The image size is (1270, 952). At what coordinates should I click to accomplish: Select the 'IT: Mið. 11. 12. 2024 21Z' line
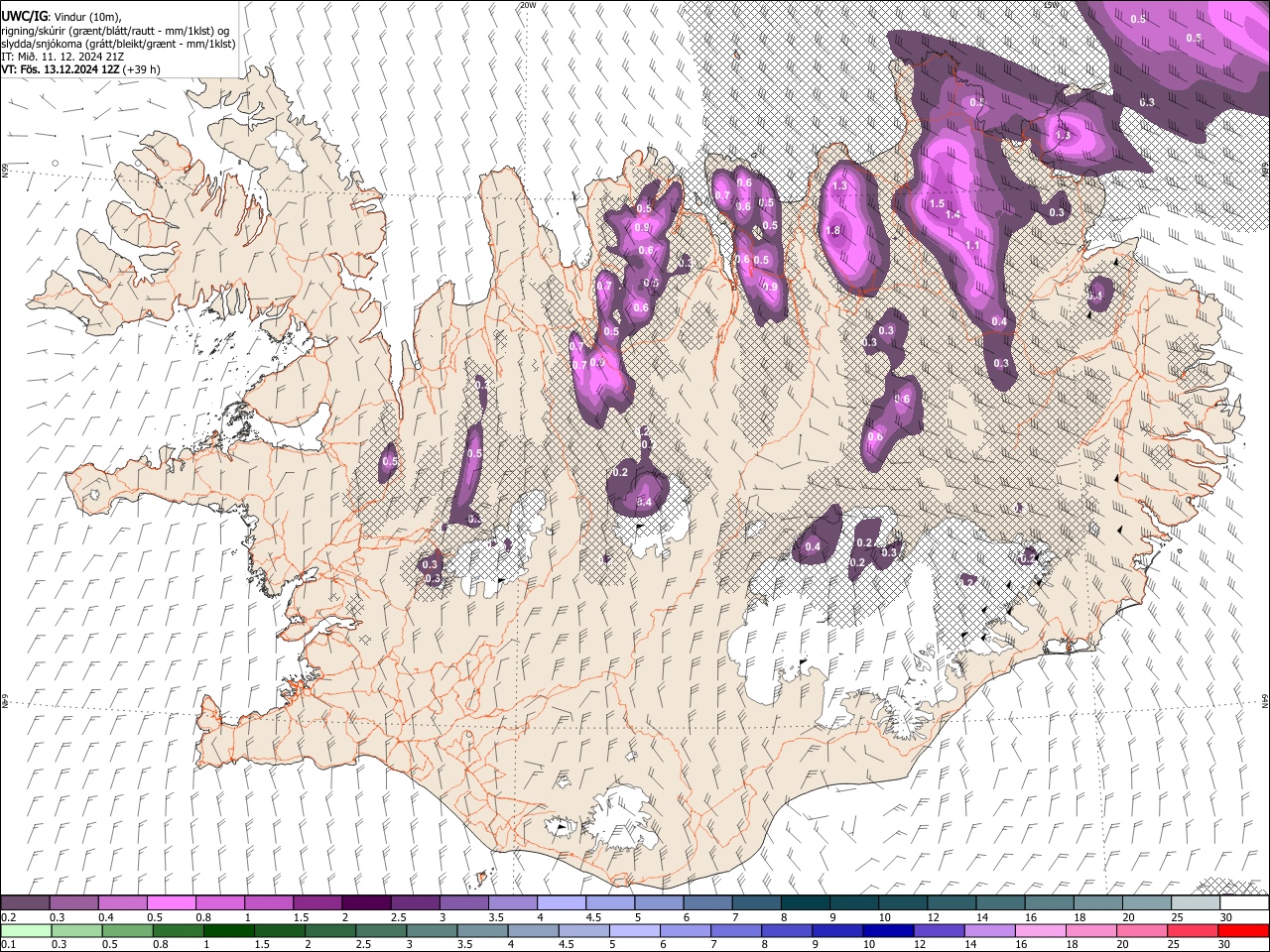(x=63, y=57)
